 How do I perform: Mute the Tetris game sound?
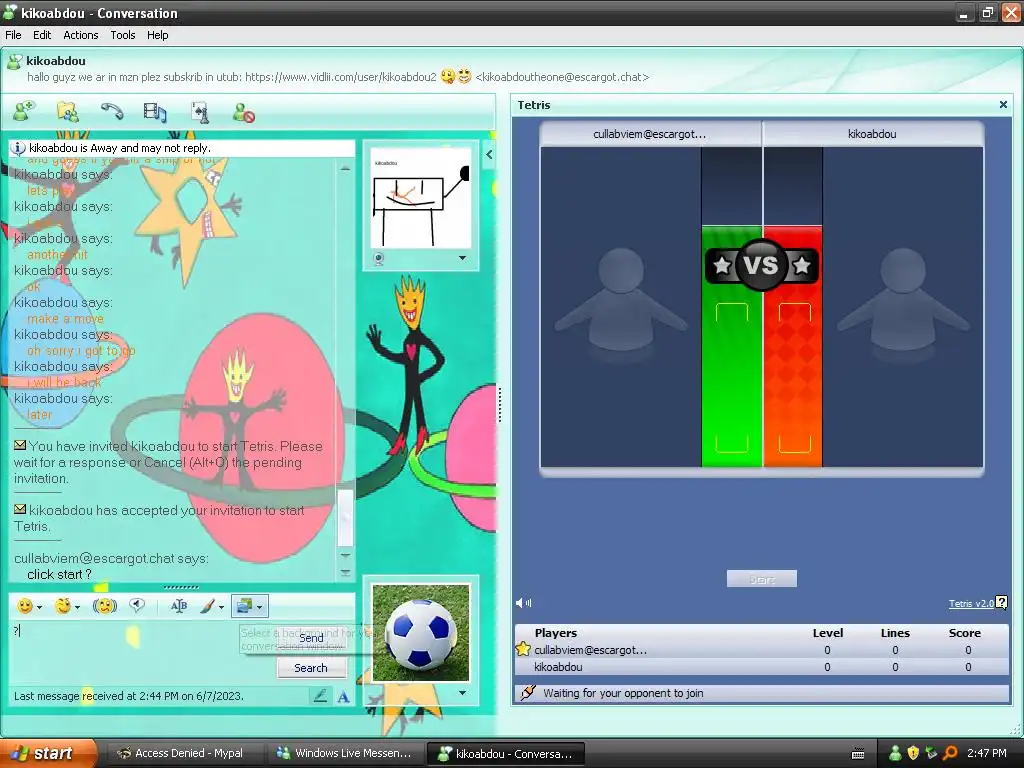pos(523,603)
